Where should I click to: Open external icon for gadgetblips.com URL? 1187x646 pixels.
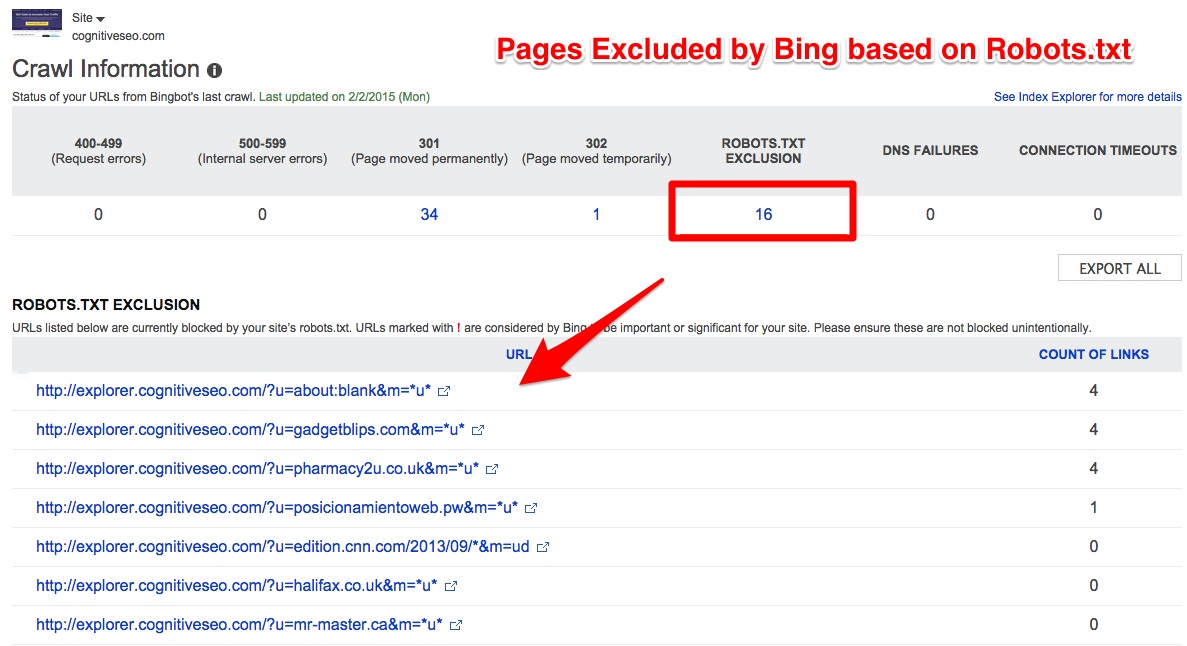[x=478, y=430]
